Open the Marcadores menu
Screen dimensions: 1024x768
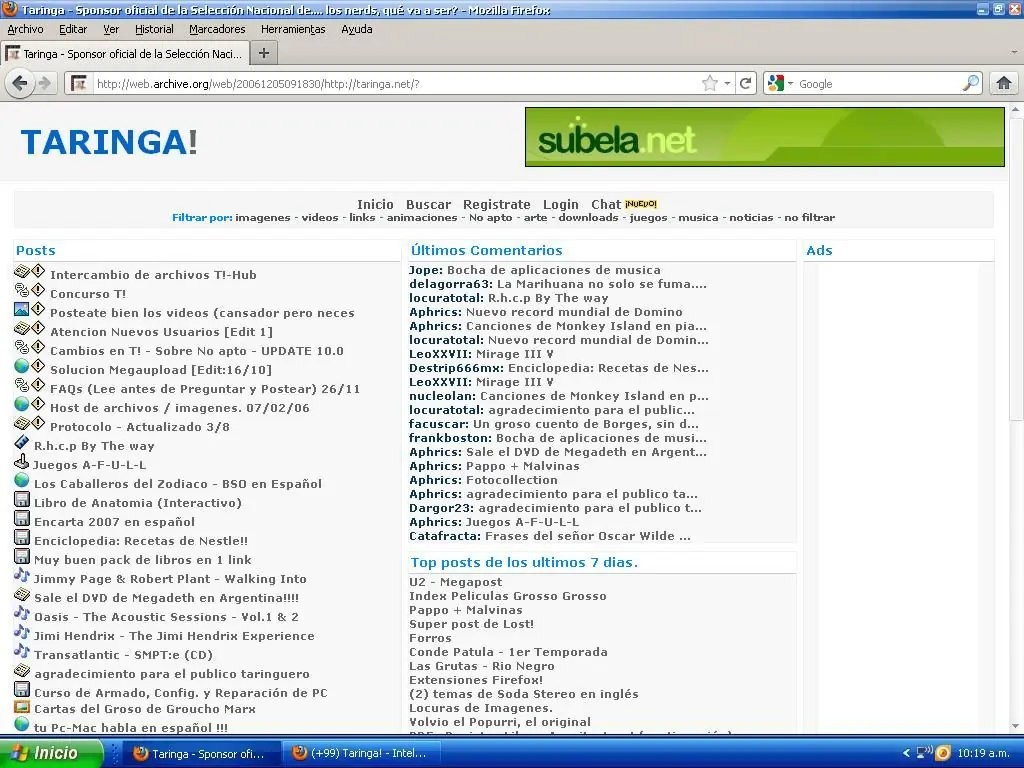coord(217,29)
